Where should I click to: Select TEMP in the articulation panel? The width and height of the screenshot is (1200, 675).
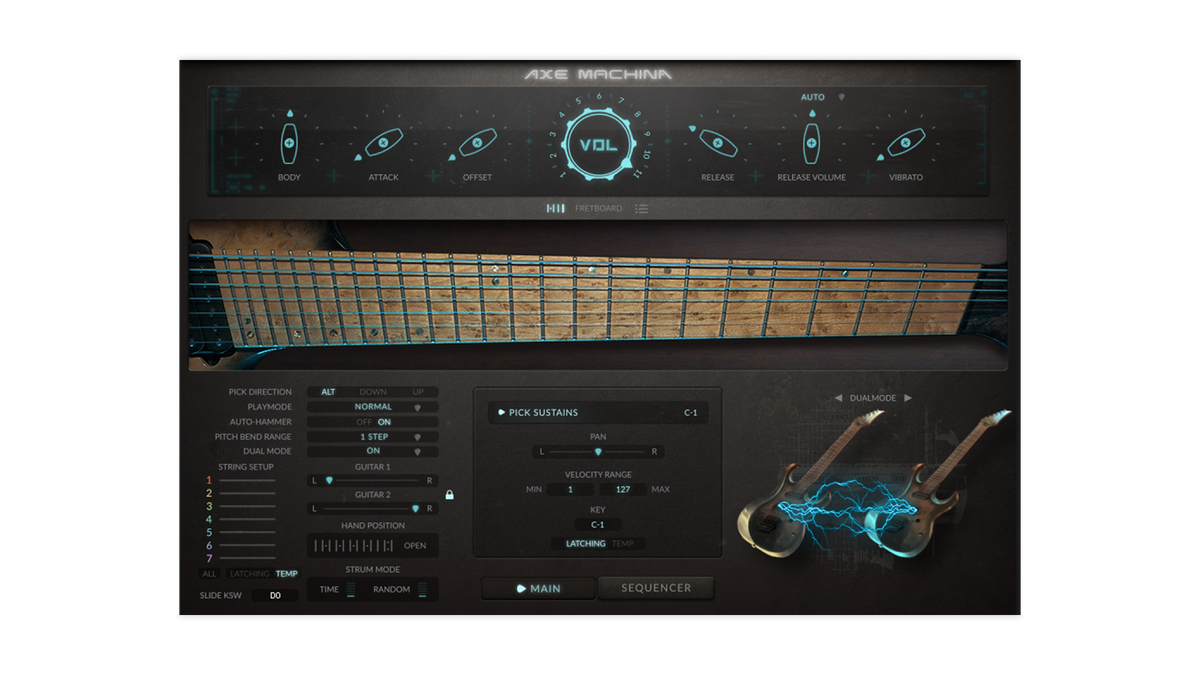[623, 544]
